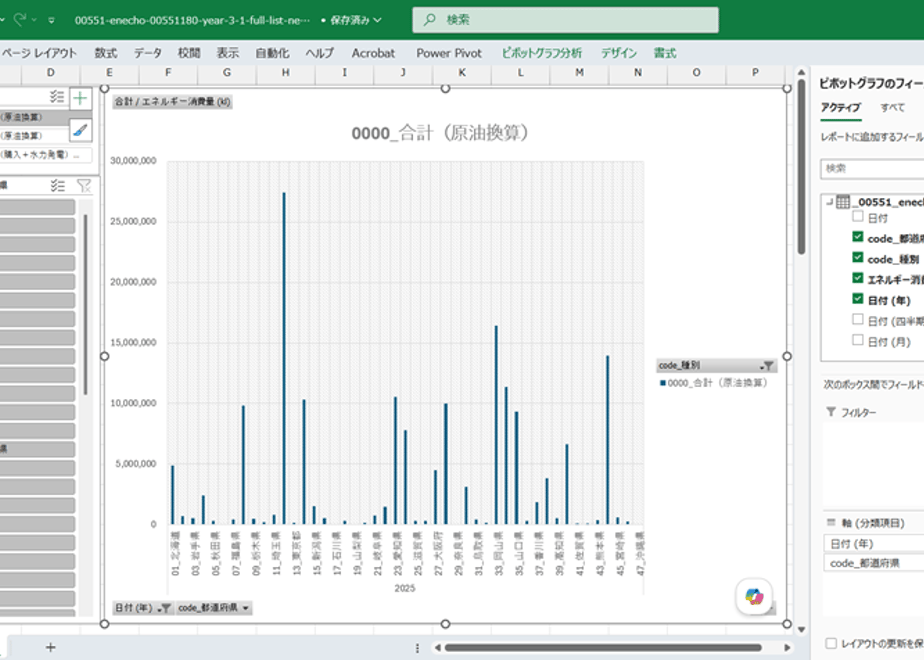Uncheck the 日付 (年) field checkbox
Screen dimensions: 924x660
click(858, 299)
